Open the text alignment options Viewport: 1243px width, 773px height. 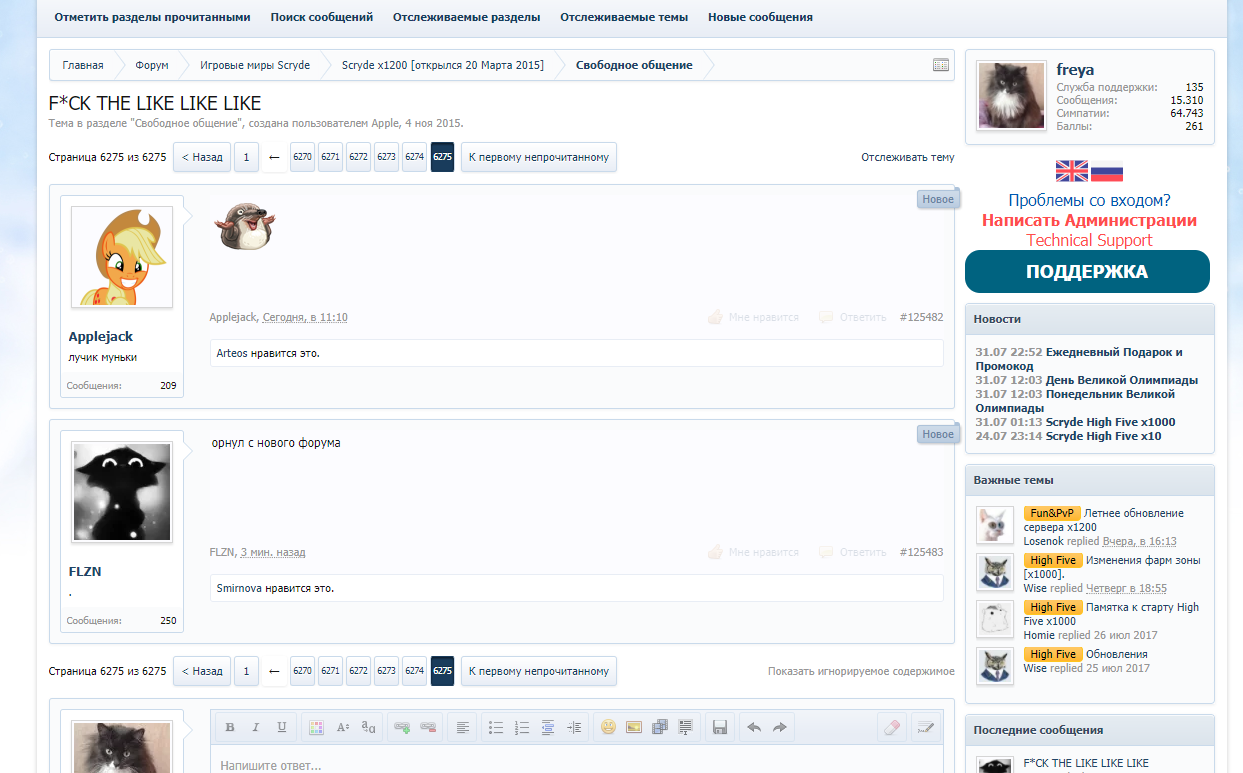point(462,727)
